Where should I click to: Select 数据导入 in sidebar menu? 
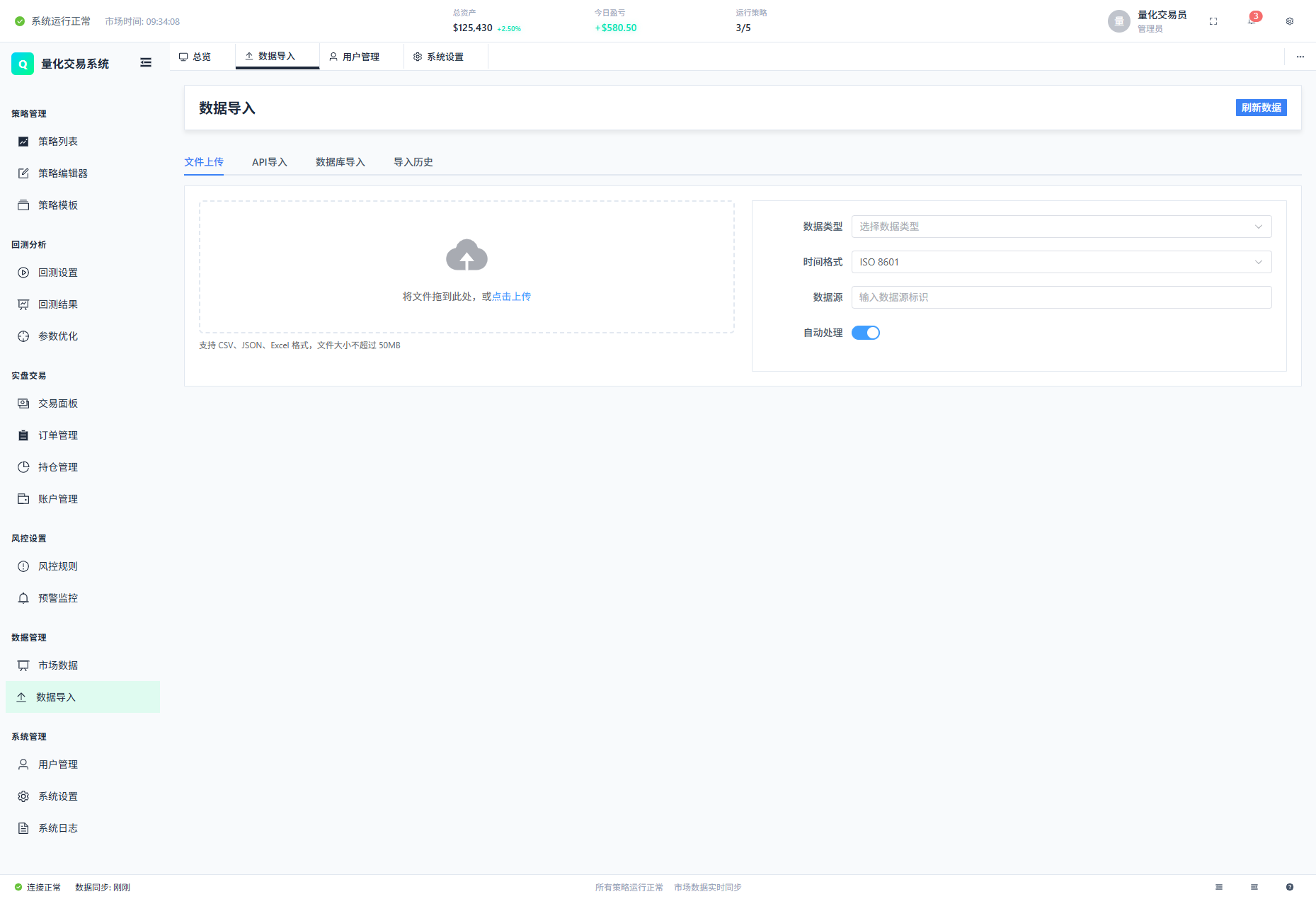tap(83, 697)
